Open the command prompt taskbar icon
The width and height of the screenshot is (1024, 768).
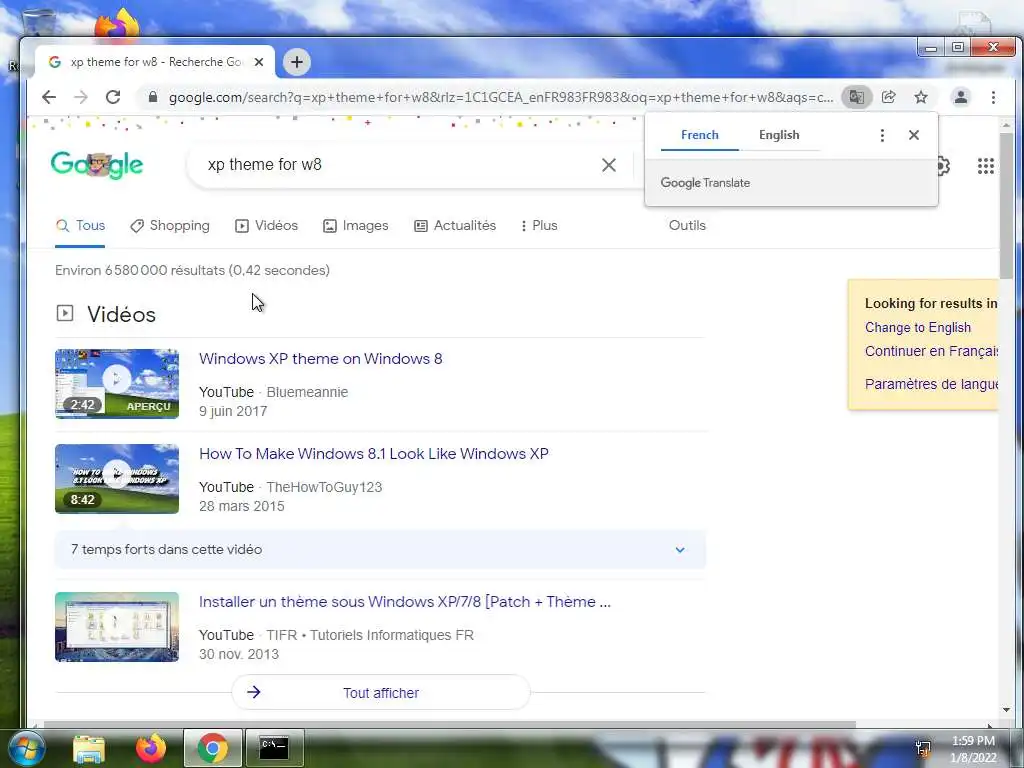click(274, 748)
